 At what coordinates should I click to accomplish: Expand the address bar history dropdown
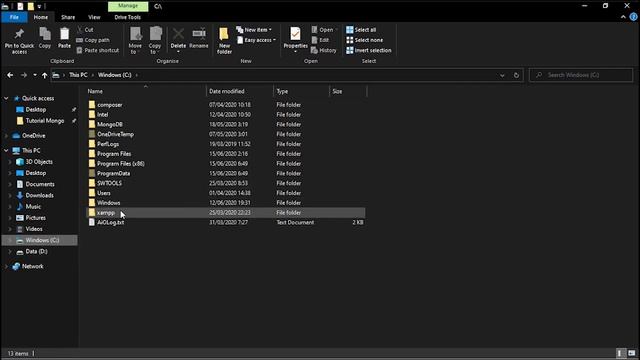502,75
